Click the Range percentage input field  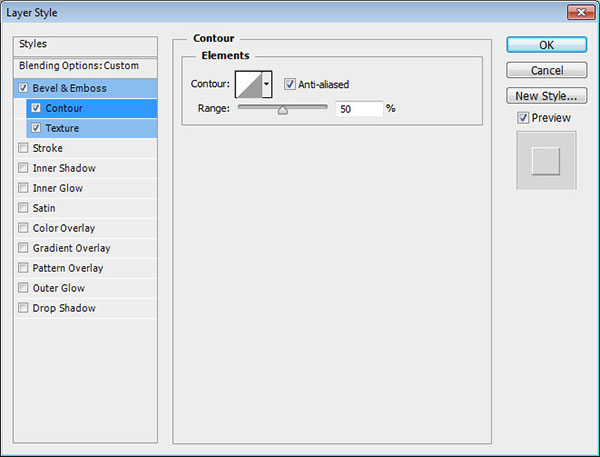tap(359, 108)
